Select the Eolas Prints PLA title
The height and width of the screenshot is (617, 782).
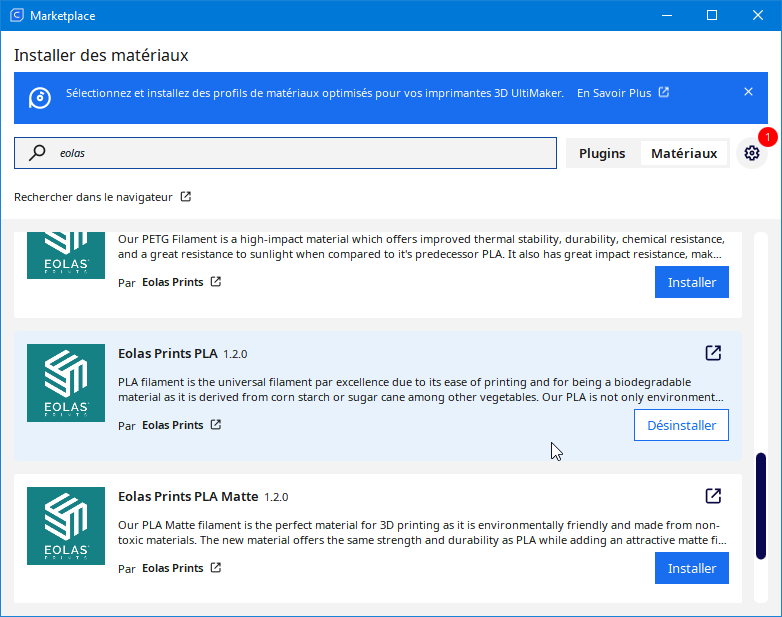click(168, 354)
